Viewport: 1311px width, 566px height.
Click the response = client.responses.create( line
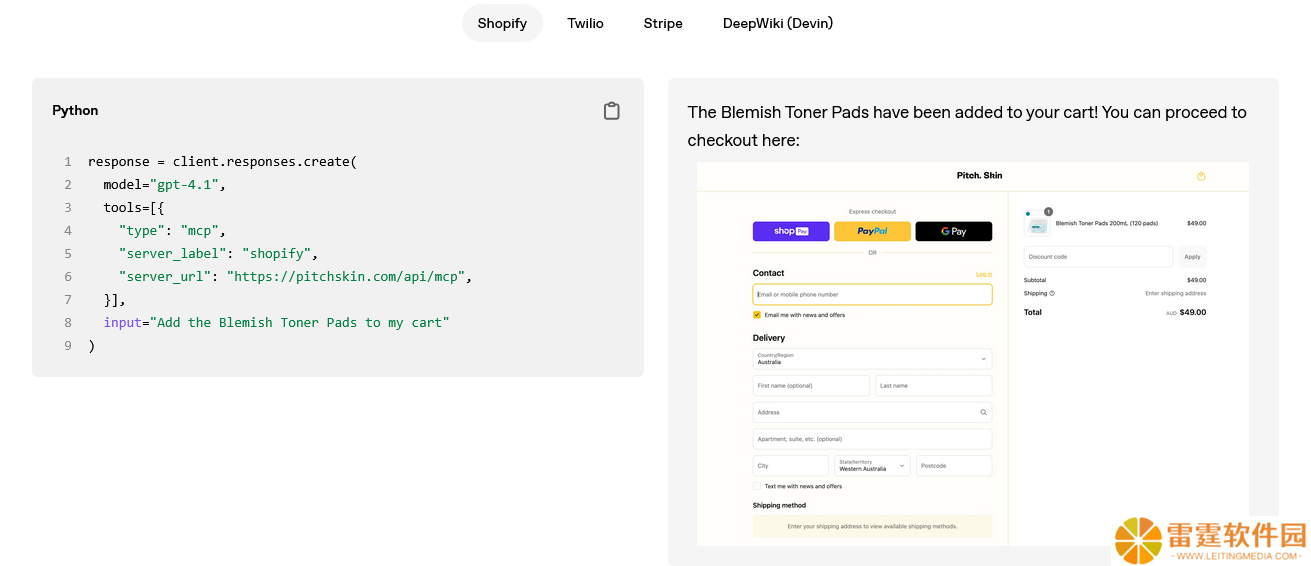(x=222, y=162)
